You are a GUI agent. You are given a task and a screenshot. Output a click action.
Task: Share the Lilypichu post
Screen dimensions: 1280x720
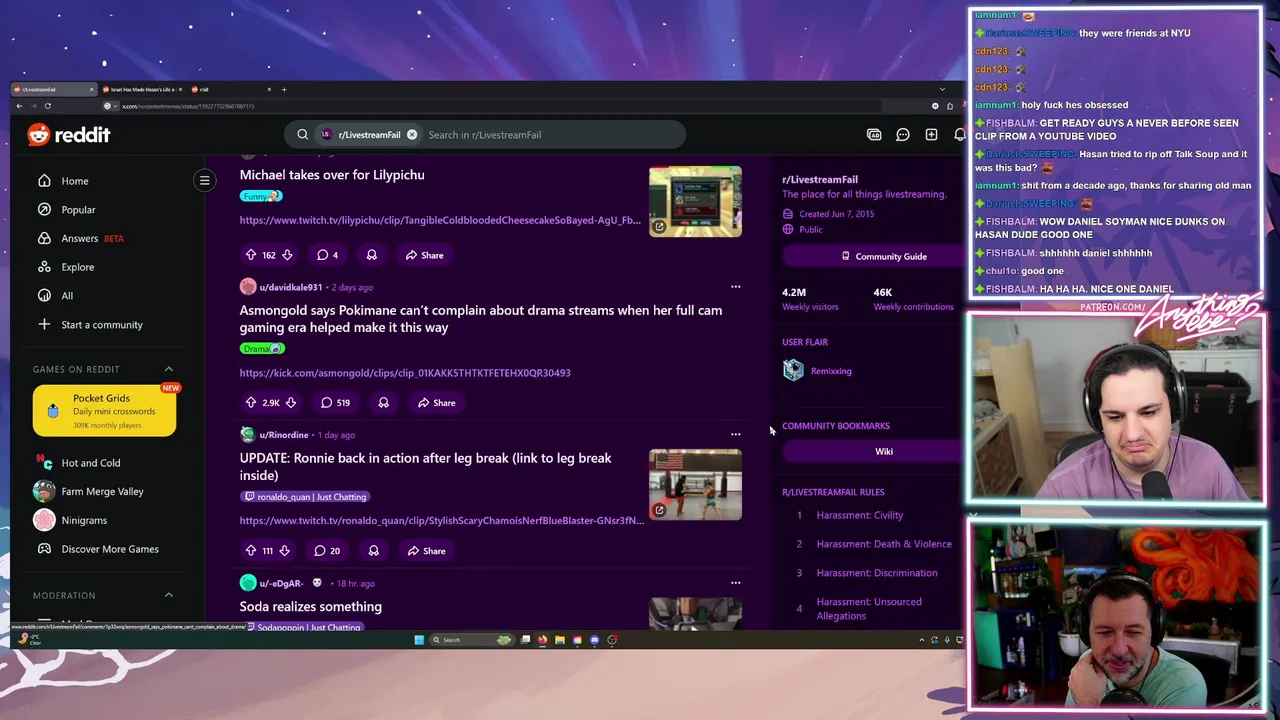click(424, 255)
